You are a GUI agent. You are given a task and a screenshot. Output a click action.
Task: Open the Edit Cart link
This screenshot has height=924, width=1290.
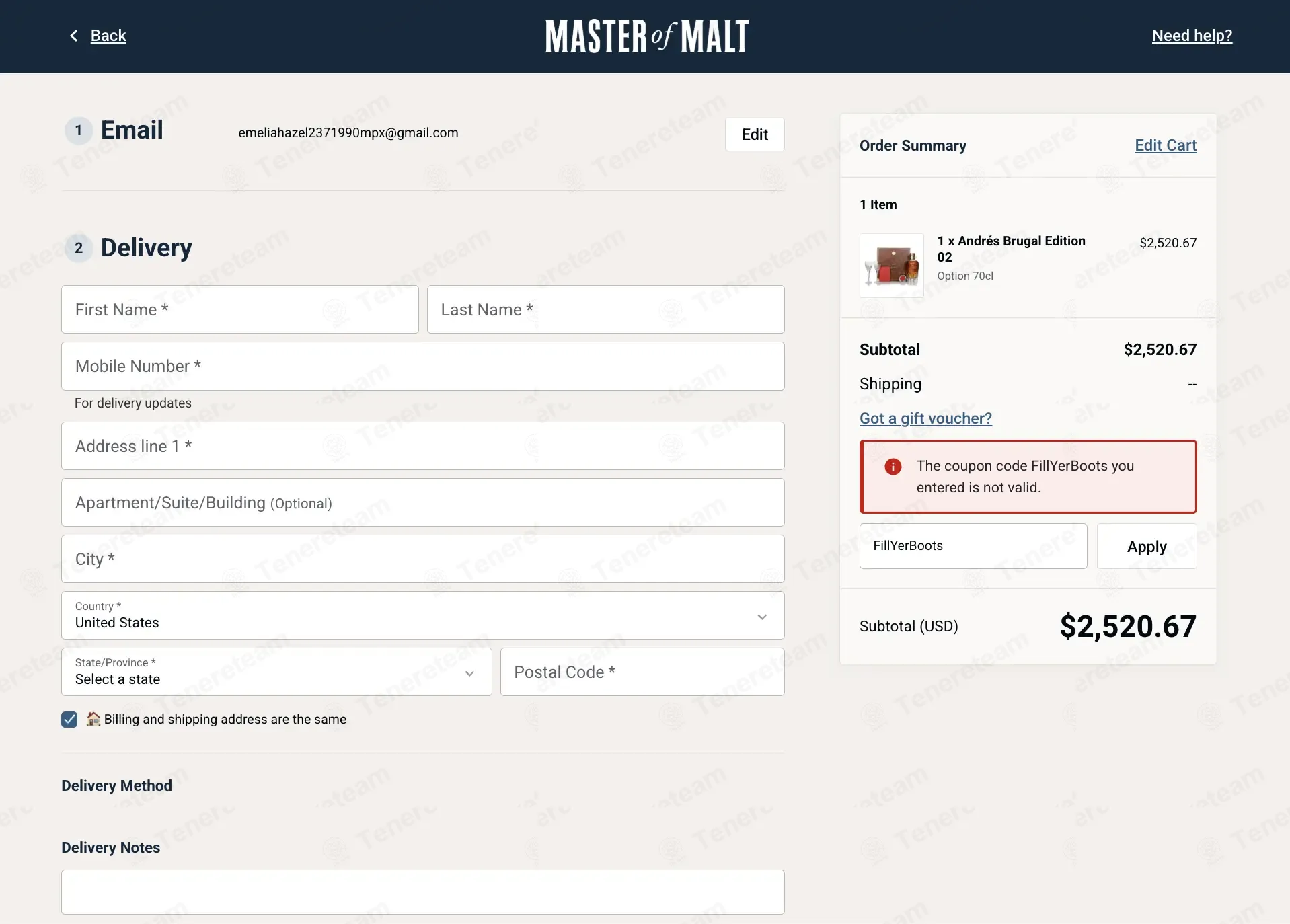coord(1166,145)
